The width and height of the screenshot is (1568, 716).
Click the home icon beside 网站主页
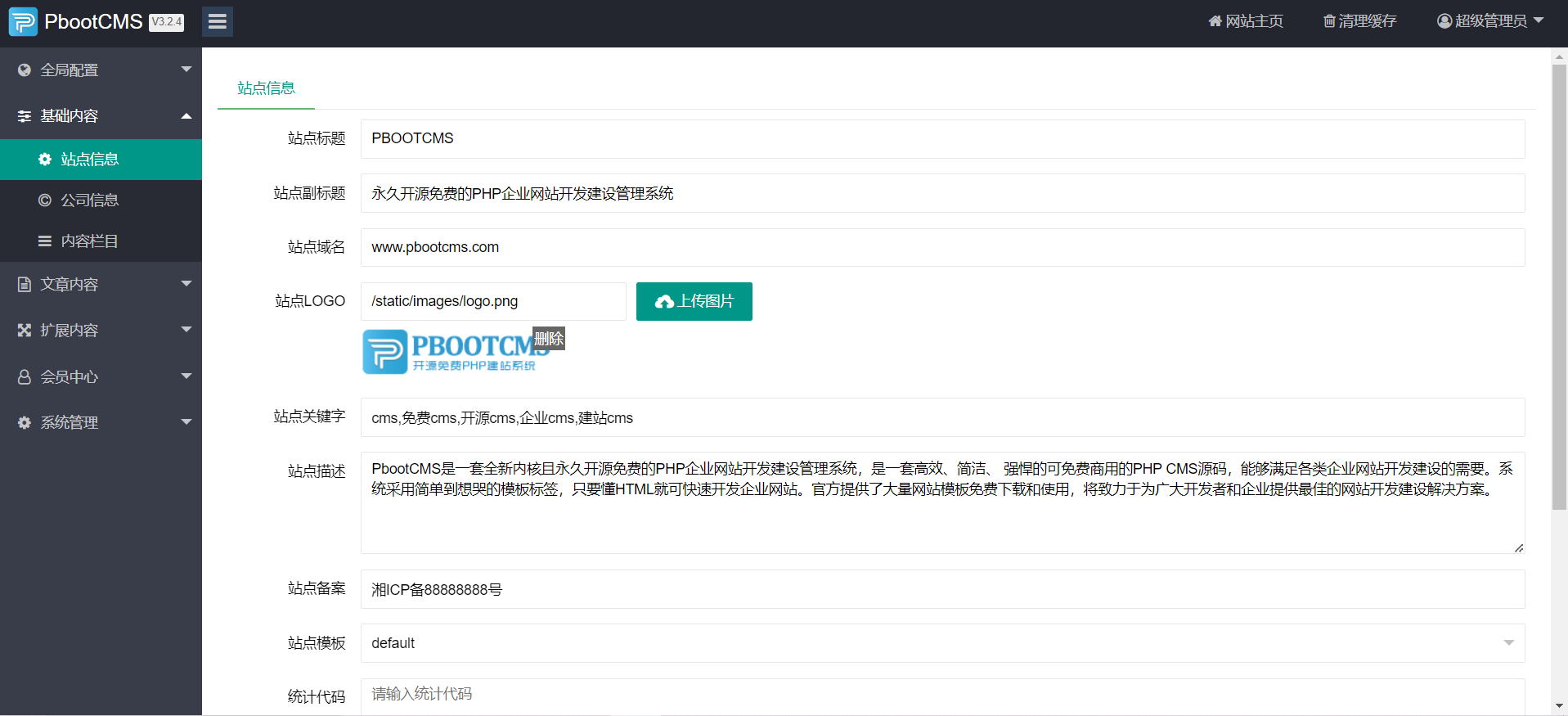click(1215, 21)
